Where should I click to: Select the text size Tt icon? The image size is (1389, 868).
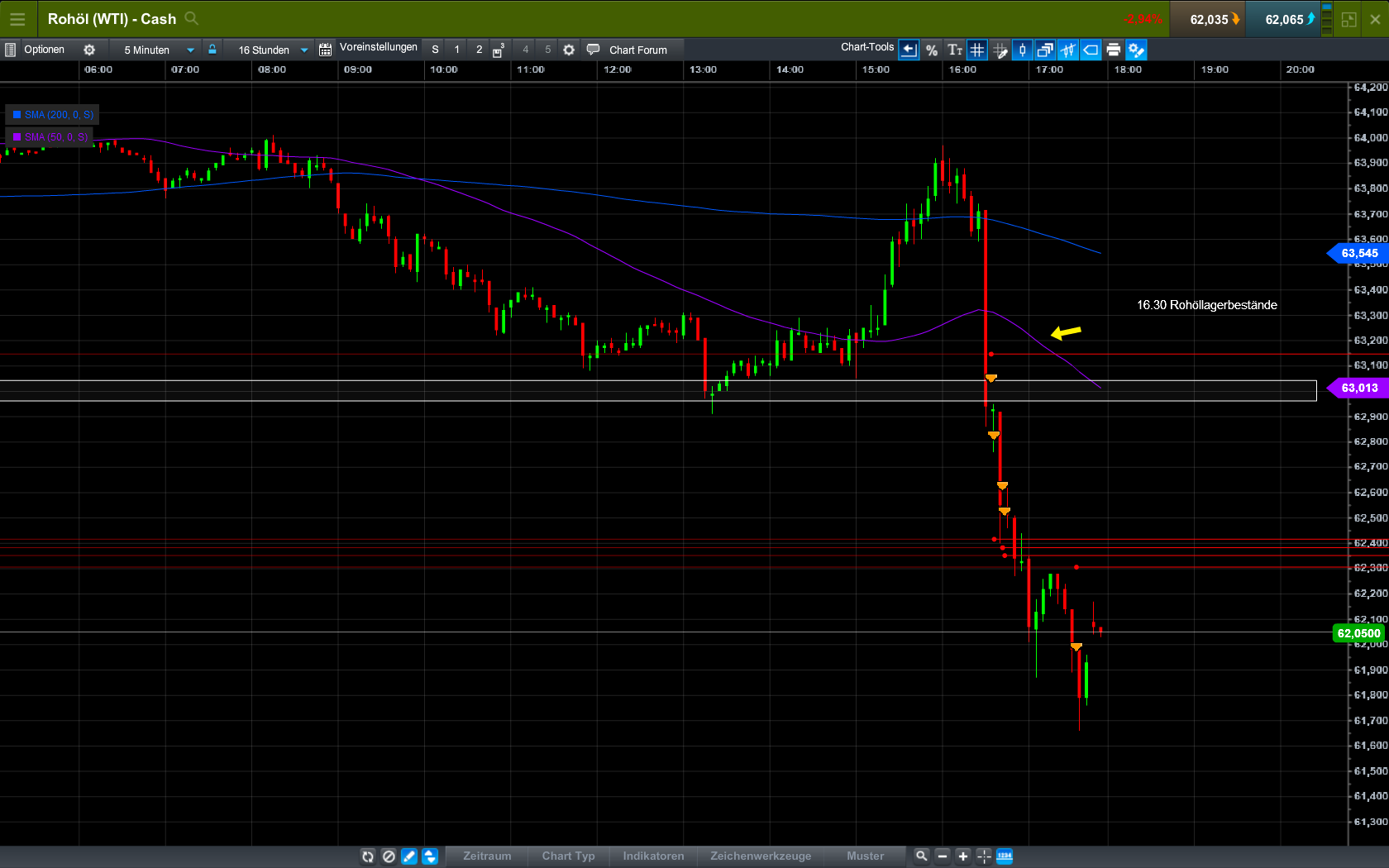(x=954, y=50)
